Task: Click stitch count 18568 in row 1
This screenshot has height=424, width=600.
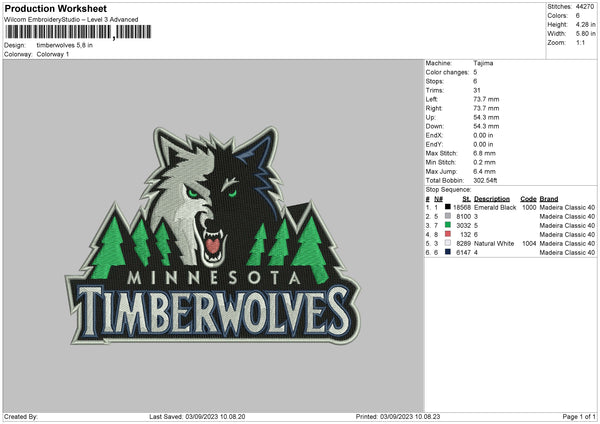Action: [462, 207]
